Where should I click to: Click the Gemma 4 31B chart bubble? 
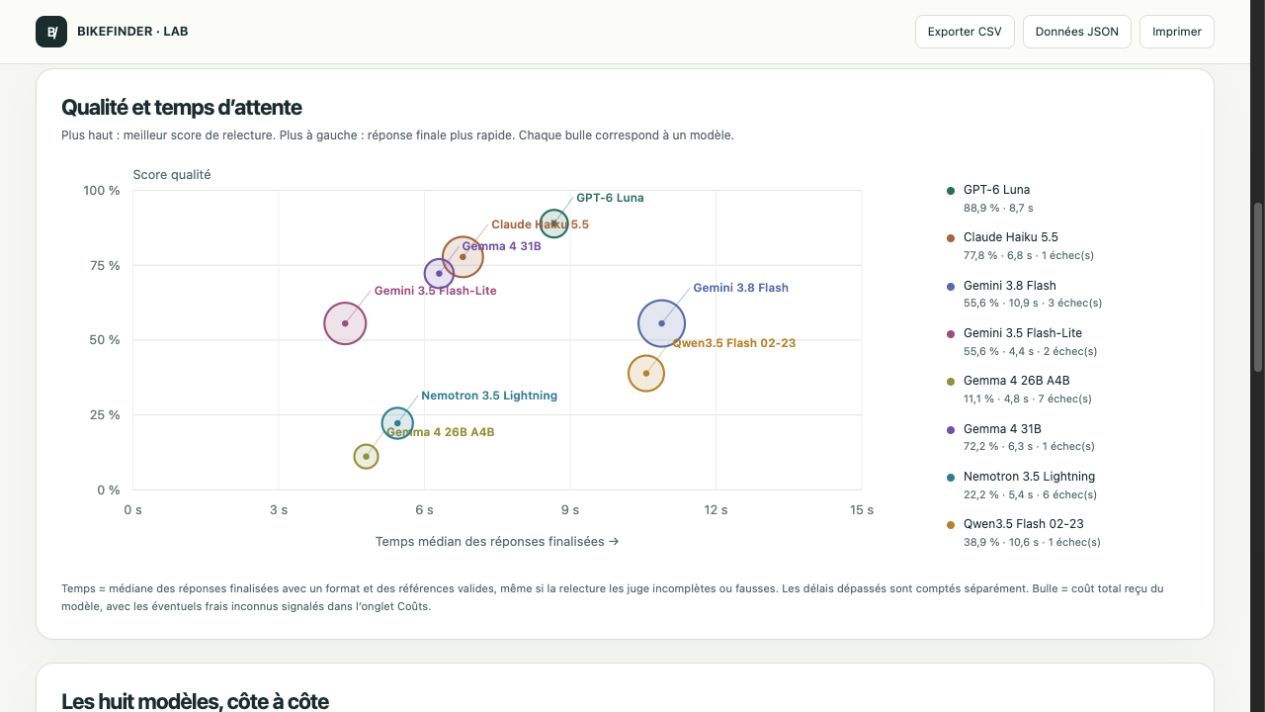pyautogui.click(x=439, y=273)
